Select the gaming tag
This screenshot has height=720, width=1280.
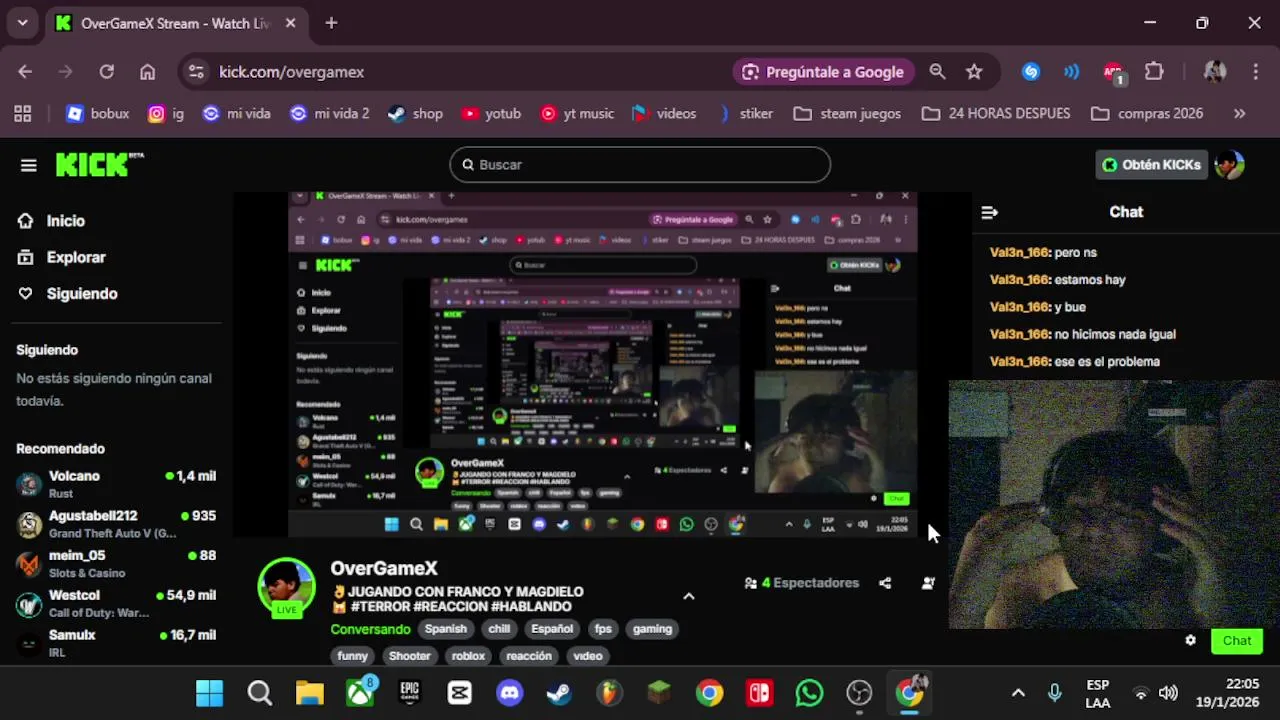click(x=652, y=629)
